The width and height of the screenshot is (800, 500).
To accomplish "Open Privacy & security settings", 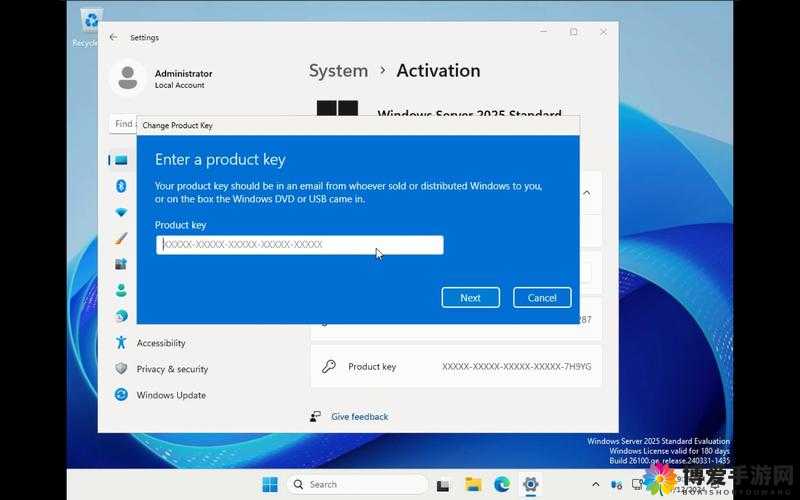I will click(172, 369).
